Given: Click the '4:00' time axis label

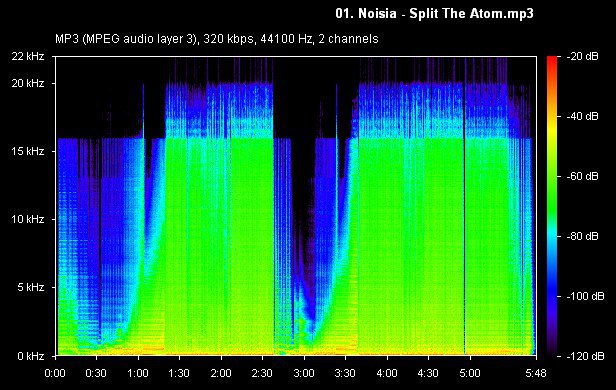Looking at the screenshot, I should 387,373.
